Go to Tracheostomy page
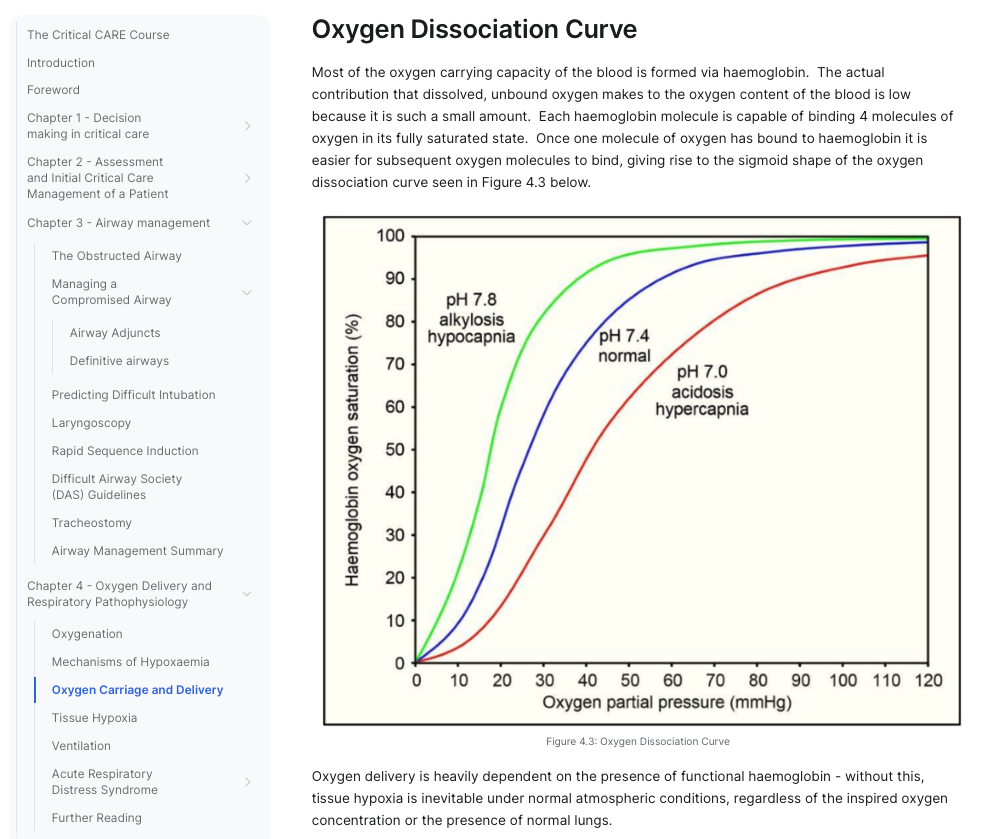Screen dimensions: 1003x839 click(91, 522)
